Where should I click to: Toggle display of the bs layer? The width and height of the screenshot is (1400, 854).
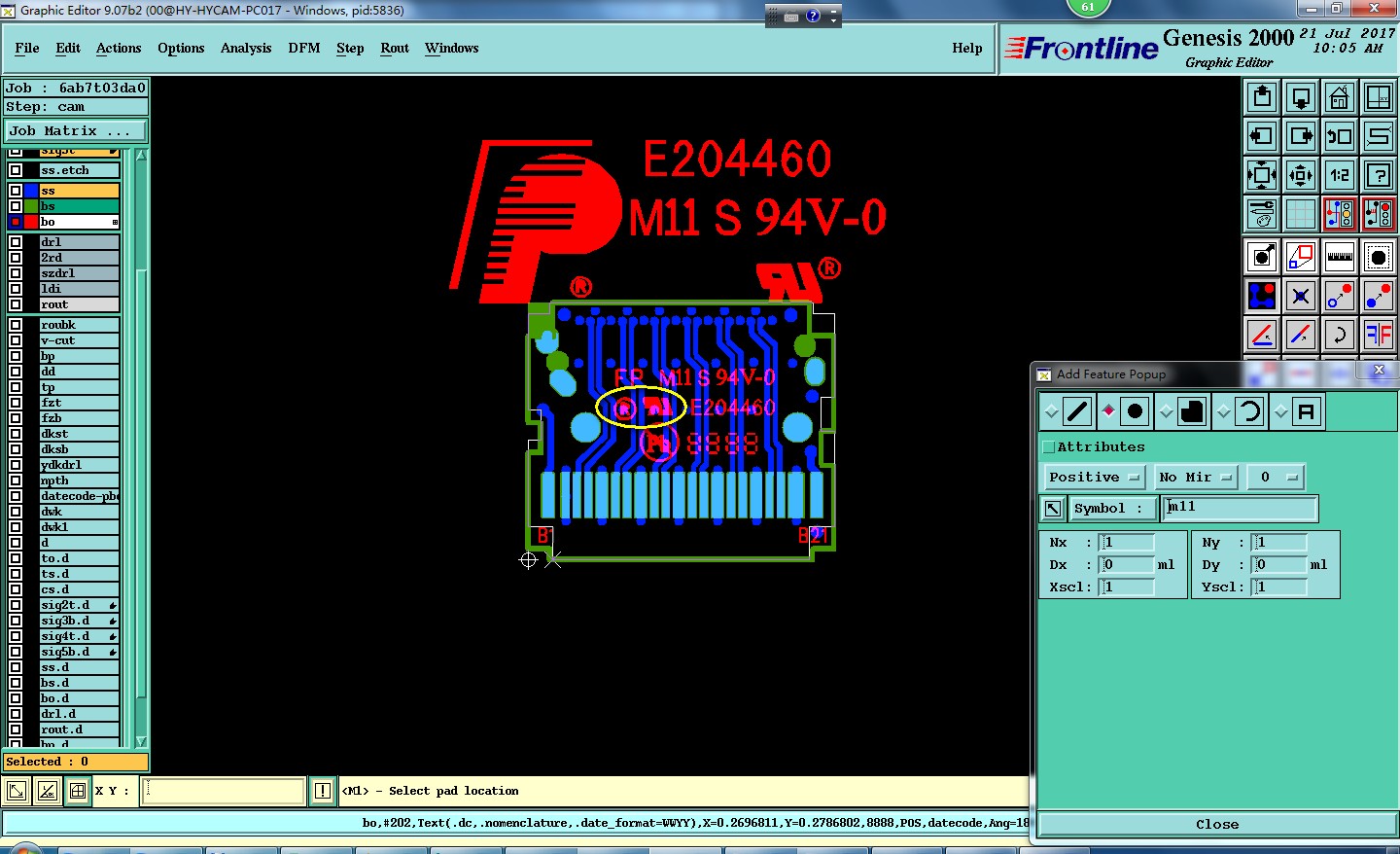(x=16, y=206)
